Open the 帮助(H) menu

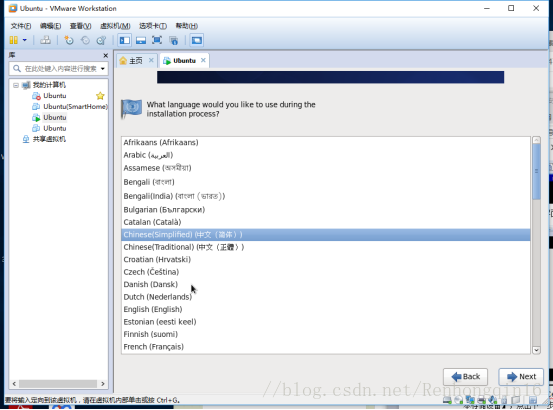pyautogui.click(x=187, y=26)
